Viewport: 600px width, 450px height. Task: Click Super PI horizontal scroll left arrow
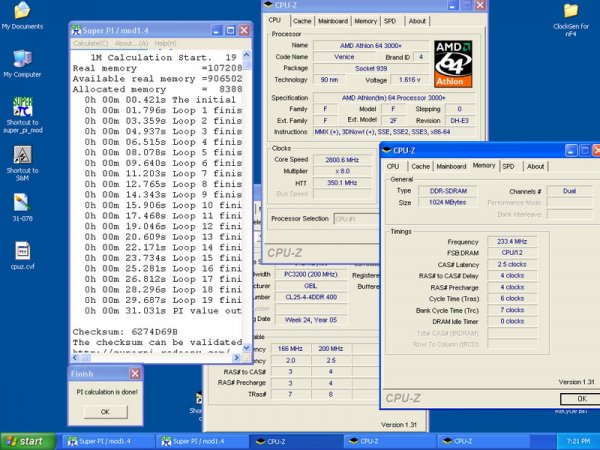[x=75, y=358]
